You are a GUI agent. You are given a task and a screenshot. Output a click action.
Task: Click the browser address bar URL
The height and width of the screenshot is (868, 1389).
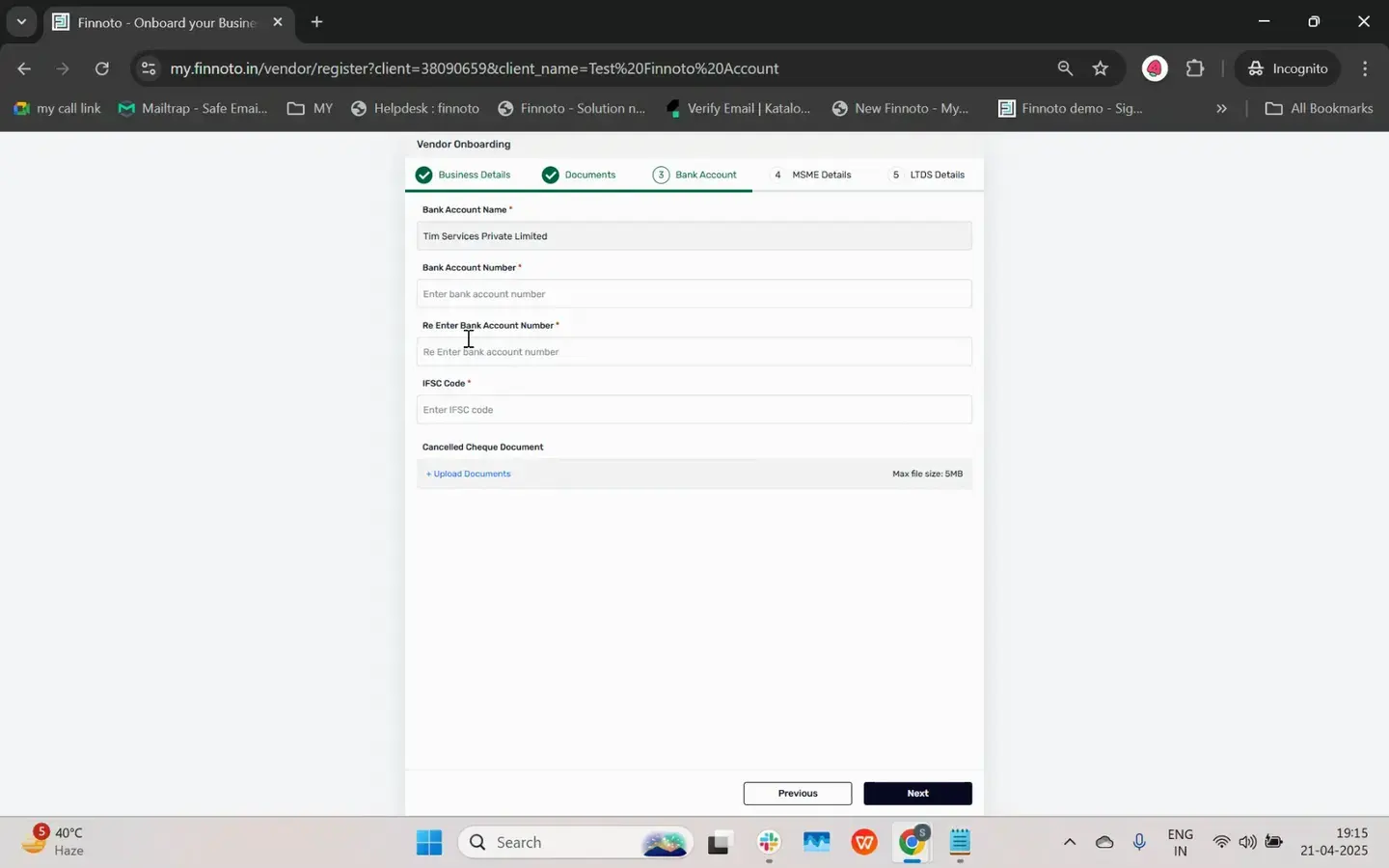(x=475, y=68)
